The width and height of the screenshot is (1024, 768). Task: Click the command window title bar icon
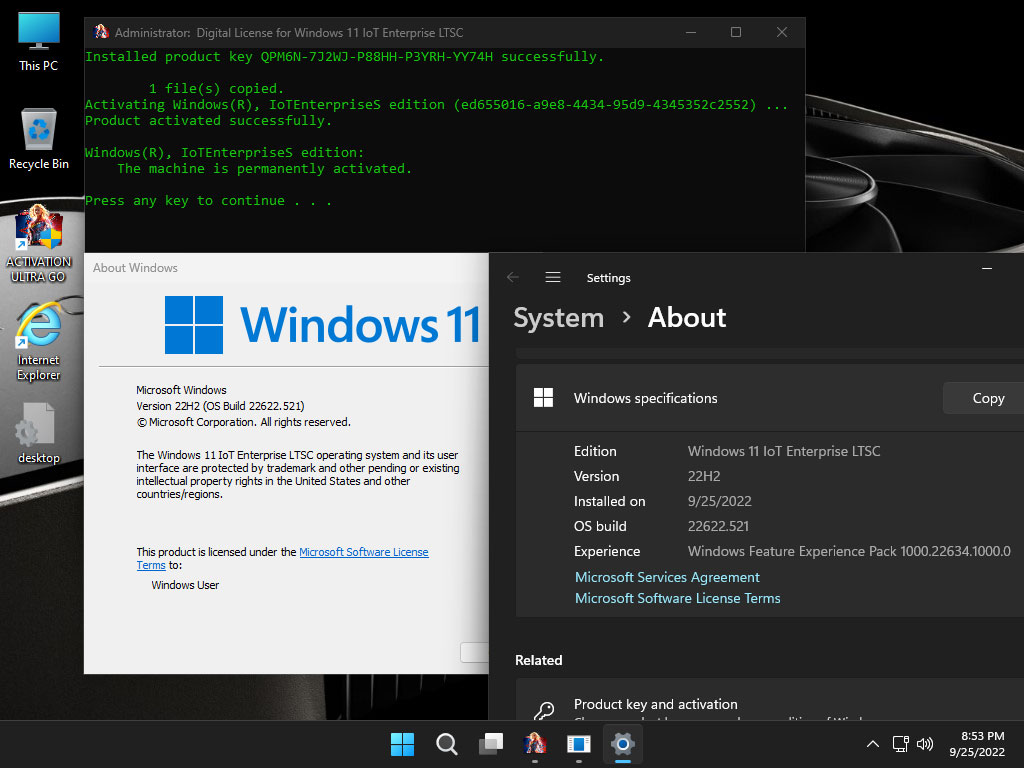point(101,32)
